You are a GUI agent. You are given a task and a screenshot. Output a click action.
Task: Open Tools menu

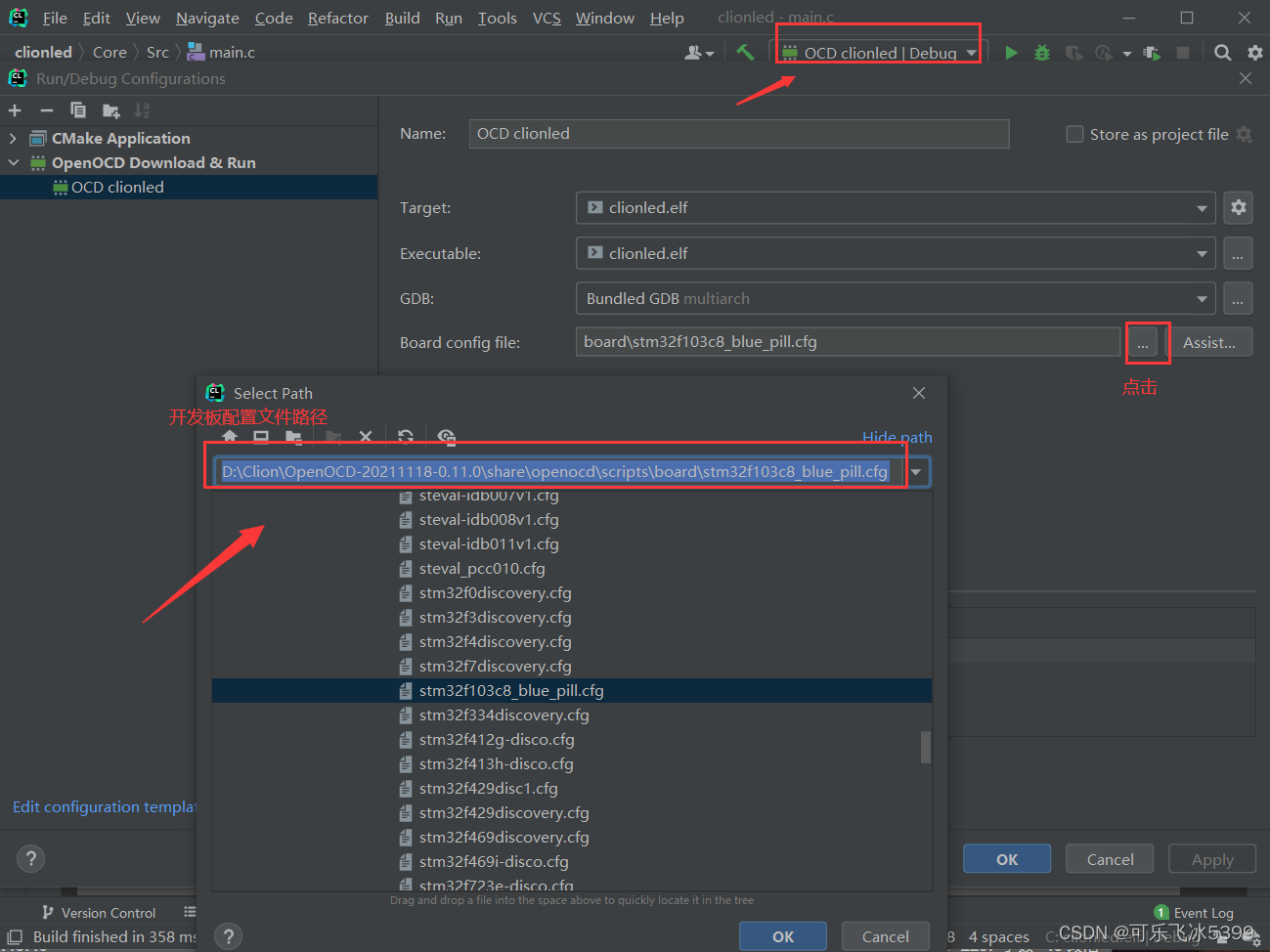coord(497,18)
